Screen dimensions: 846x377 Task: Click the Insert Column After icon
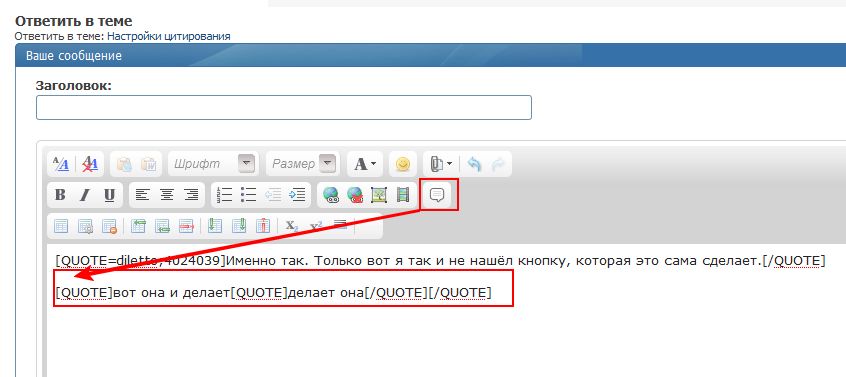click(x=239, y=225)
